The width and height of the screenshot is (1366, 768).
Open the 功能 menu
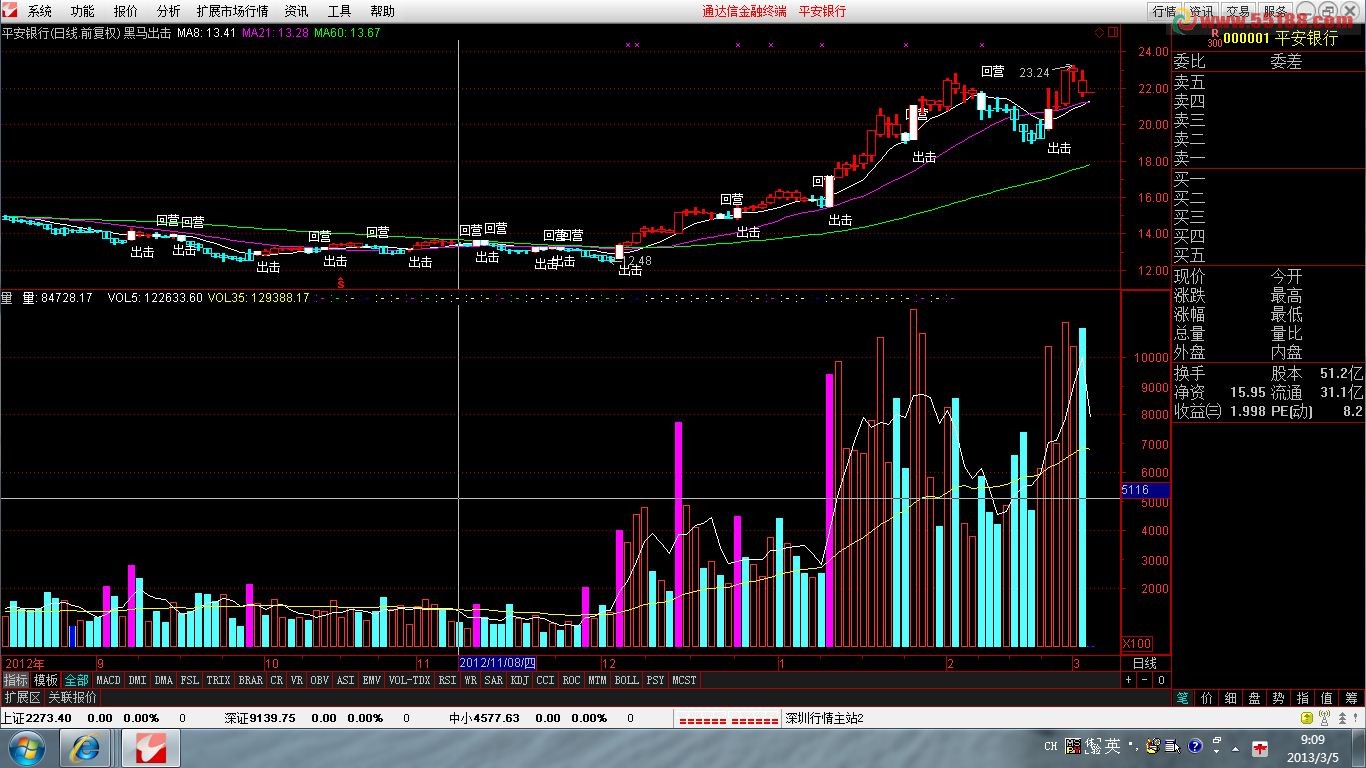click(83, 11)
